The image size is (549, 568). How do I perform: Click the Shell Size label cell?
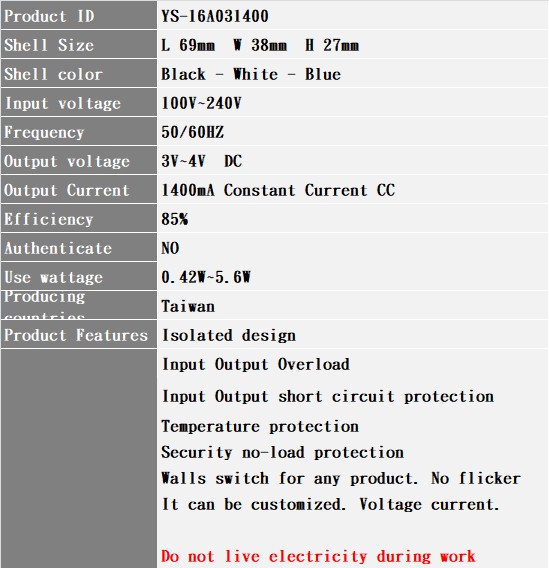(x=79, y=45)
